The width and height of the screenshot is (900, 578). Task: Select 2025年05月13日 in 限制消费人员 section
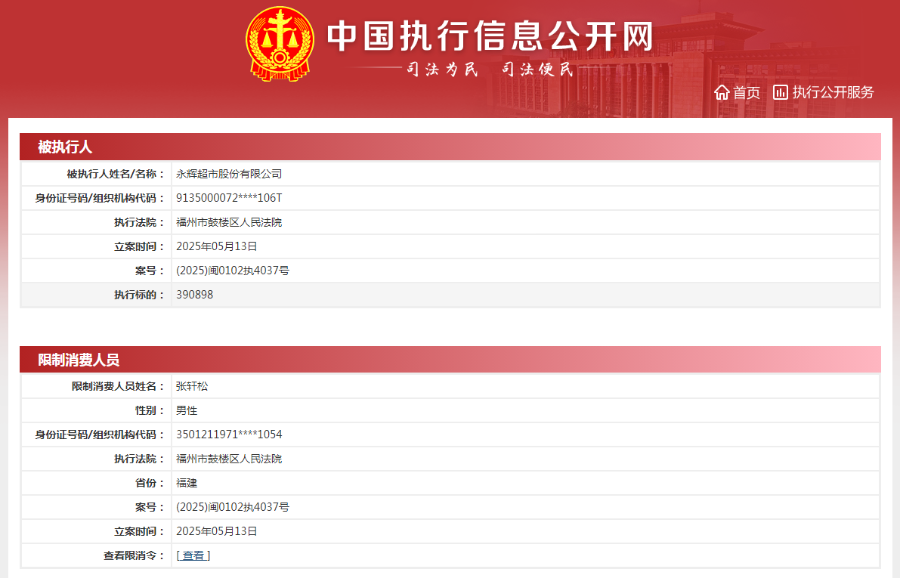(x=216, y=531)
